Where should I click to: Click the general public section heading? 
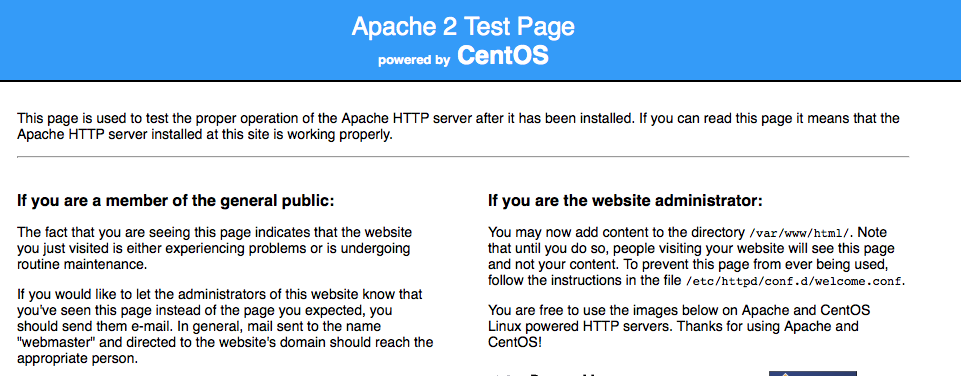click(x=176, y=201)
